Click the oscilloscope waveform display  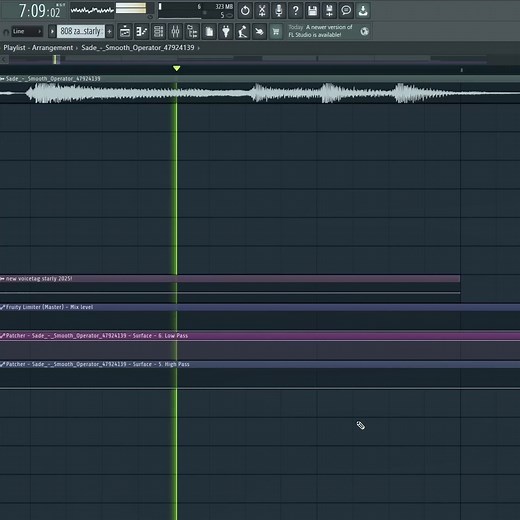(92, 11)
